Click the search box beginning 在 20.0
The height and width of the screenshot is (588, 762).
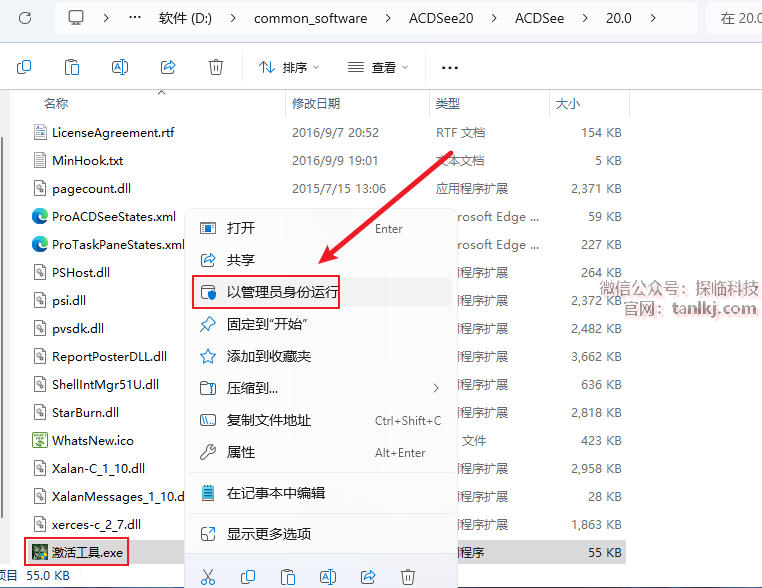point(734,18)
